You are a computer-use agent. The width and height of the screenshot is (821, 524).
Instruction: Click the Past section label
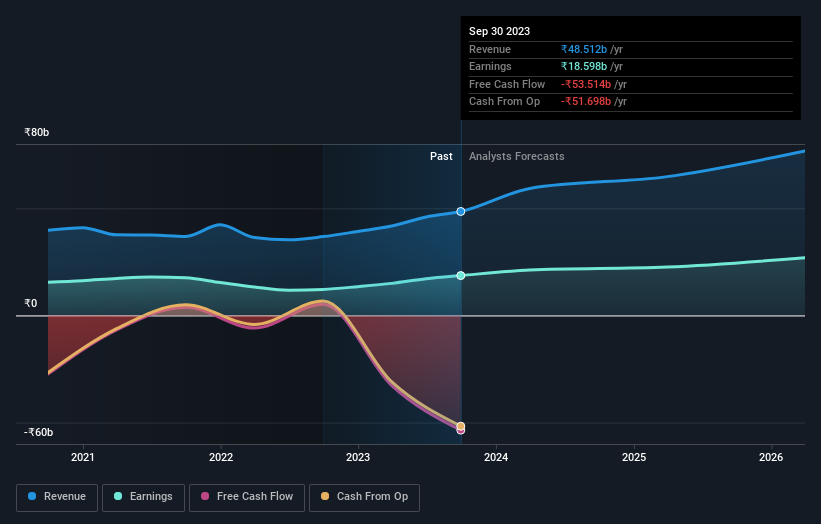441,156
